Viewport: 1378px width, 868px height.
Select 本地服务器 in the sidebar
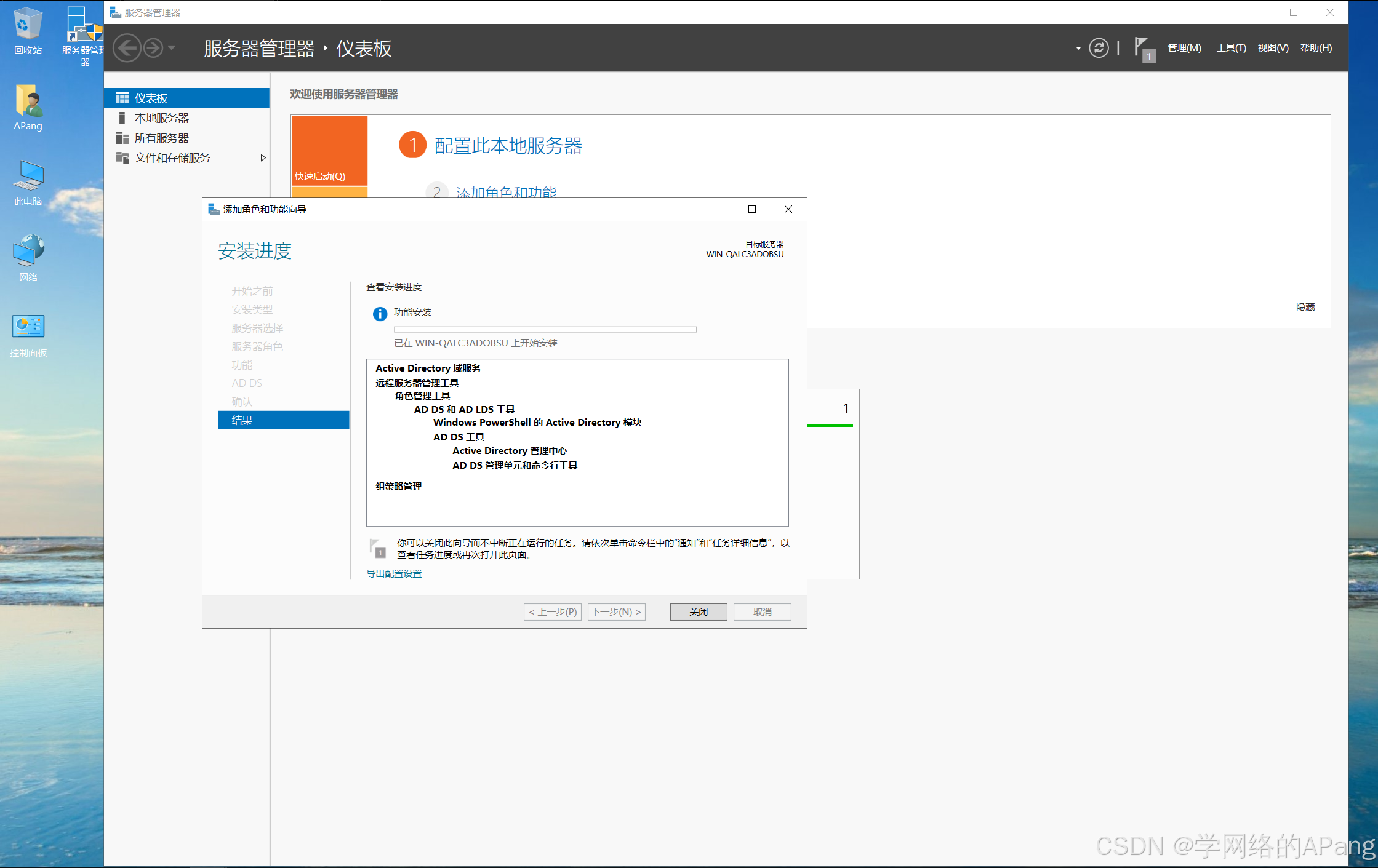[162, 118]
